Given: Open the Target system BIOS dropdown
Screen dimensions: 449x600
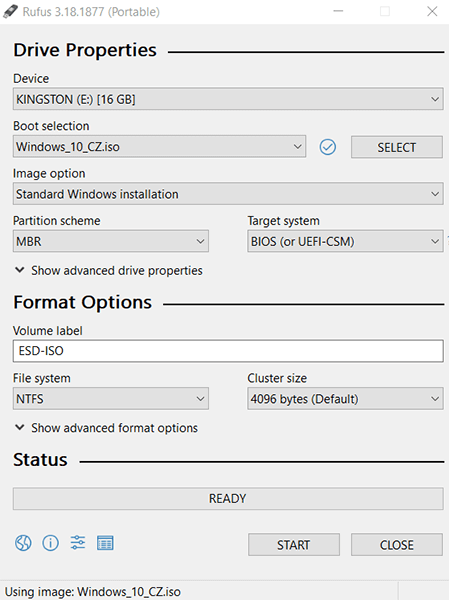Looking at the screenshot, I should pyautogui.click(x=345, y=241).
